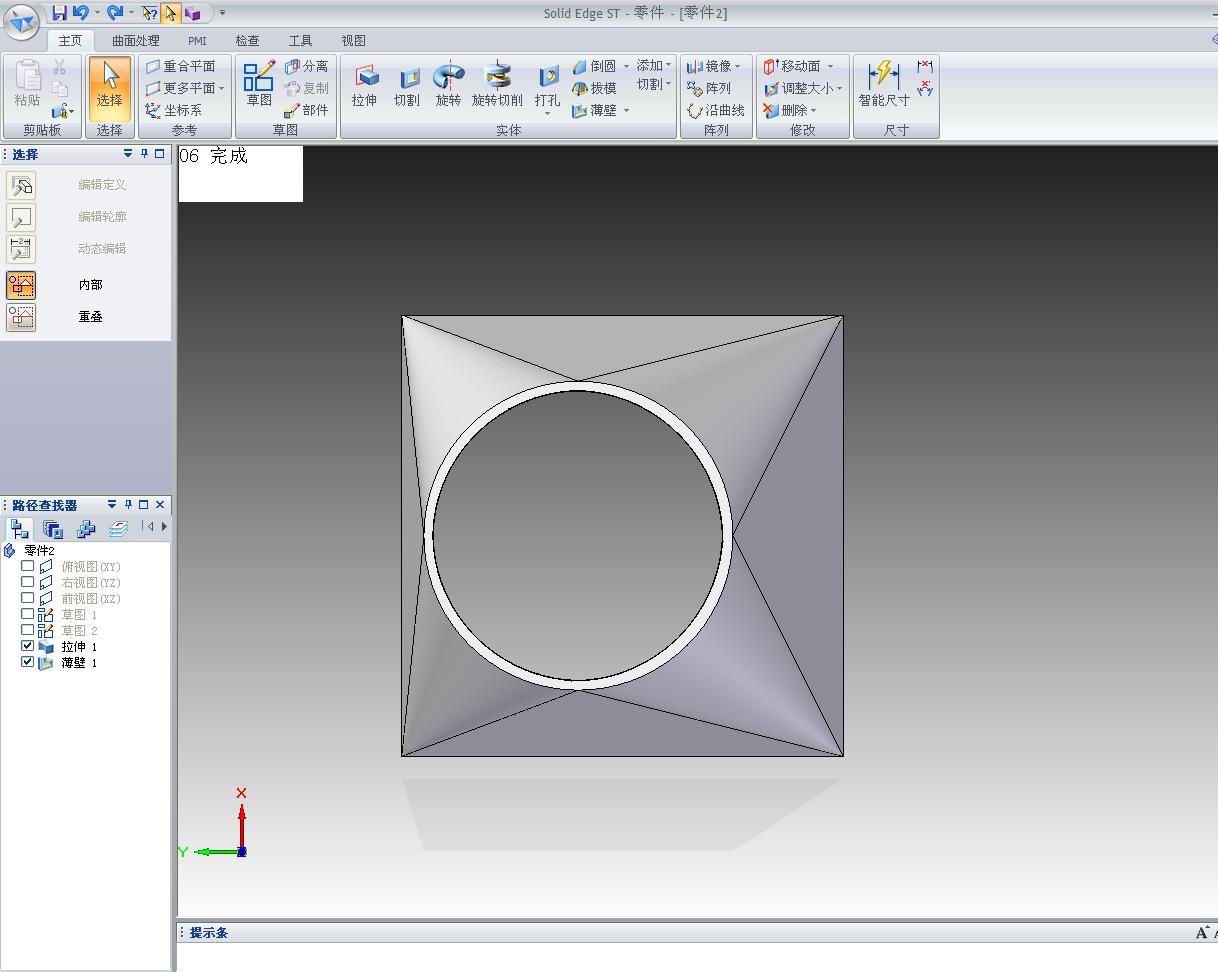Switch to the 主页 home tab

70,41
